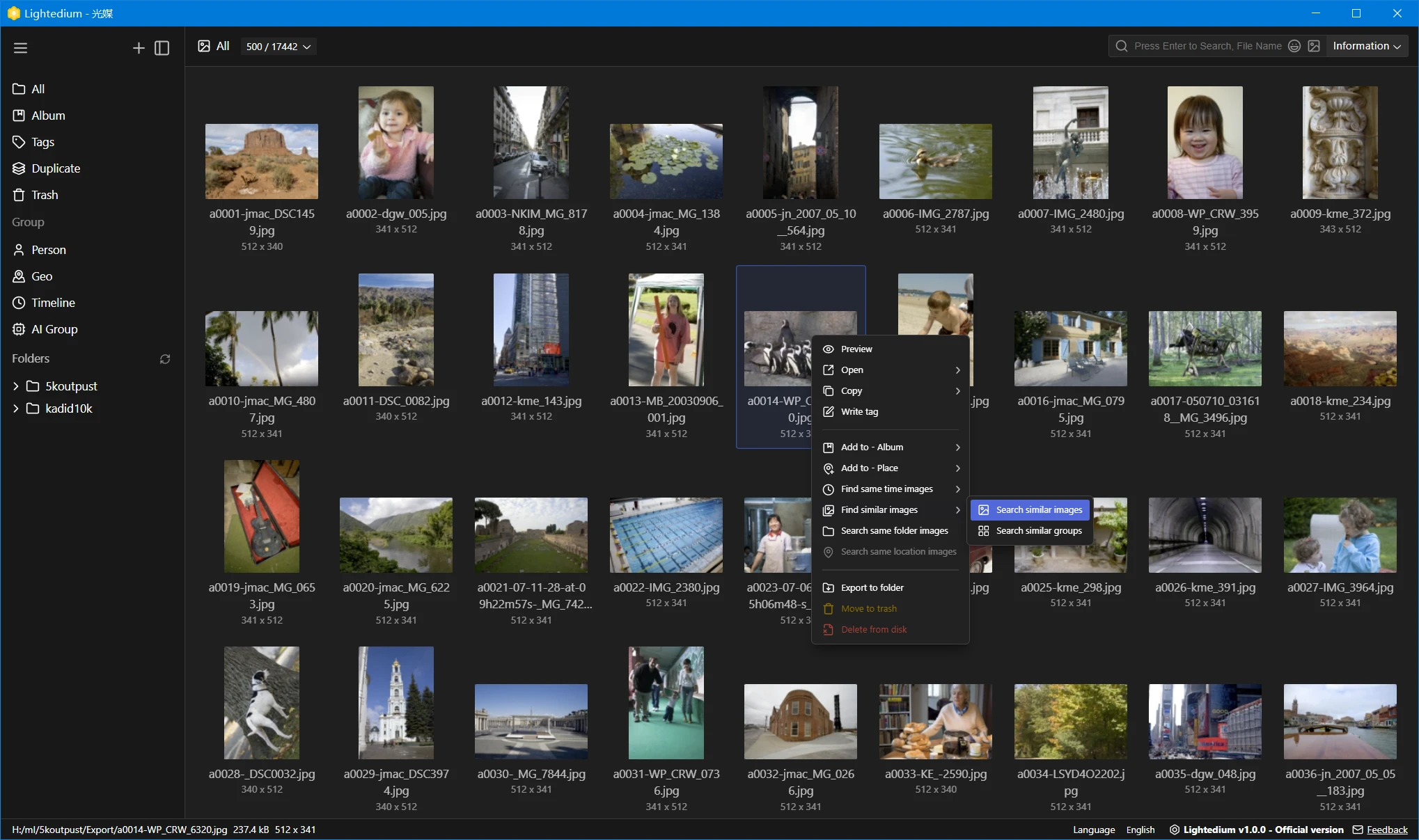1419x840 pixels.
Task: Open the 500 / 17442 count dropdown
Action: 278,47
